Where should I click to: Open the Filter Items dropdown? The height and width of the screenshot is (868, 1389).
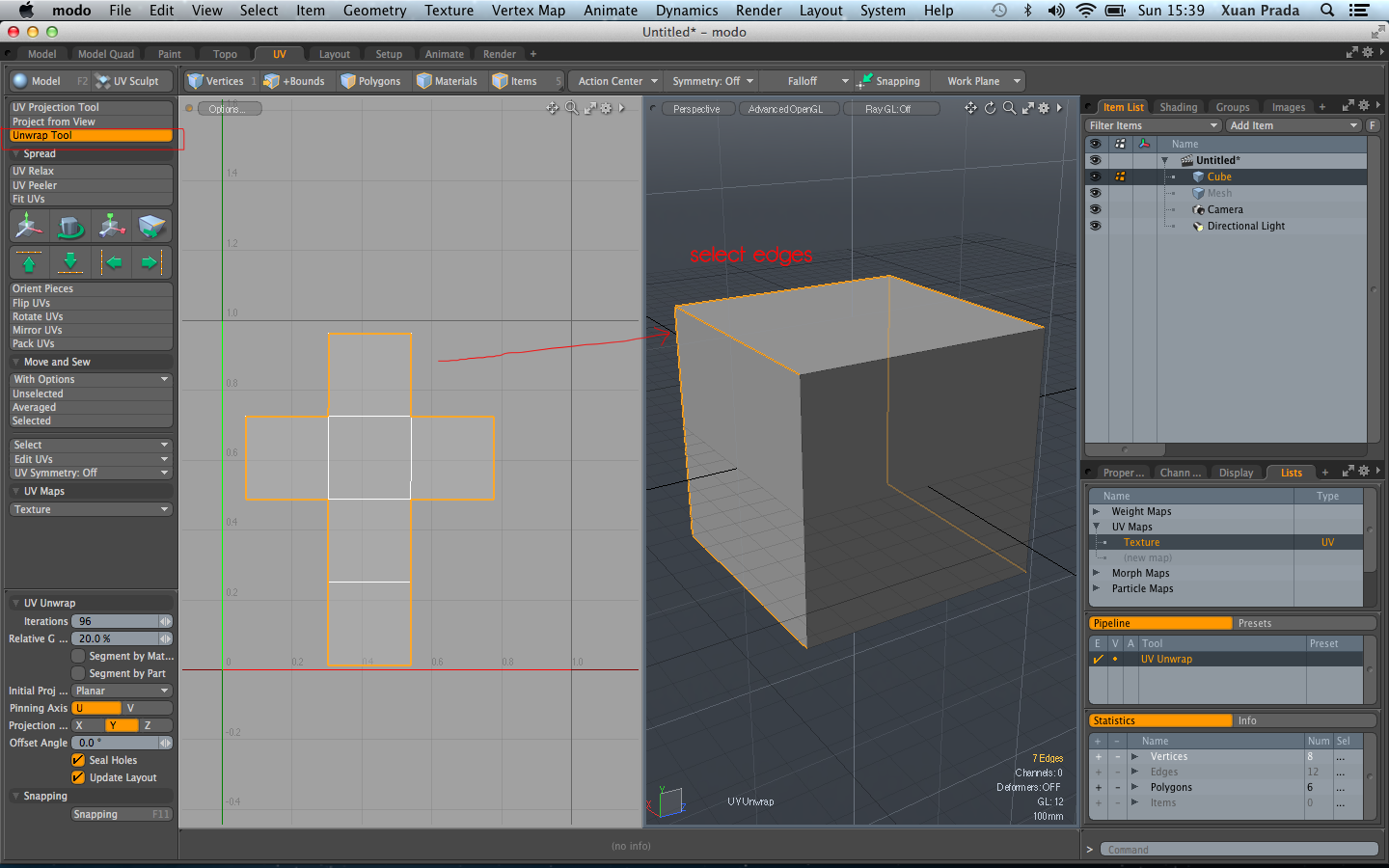click(x=1154, y=125)
